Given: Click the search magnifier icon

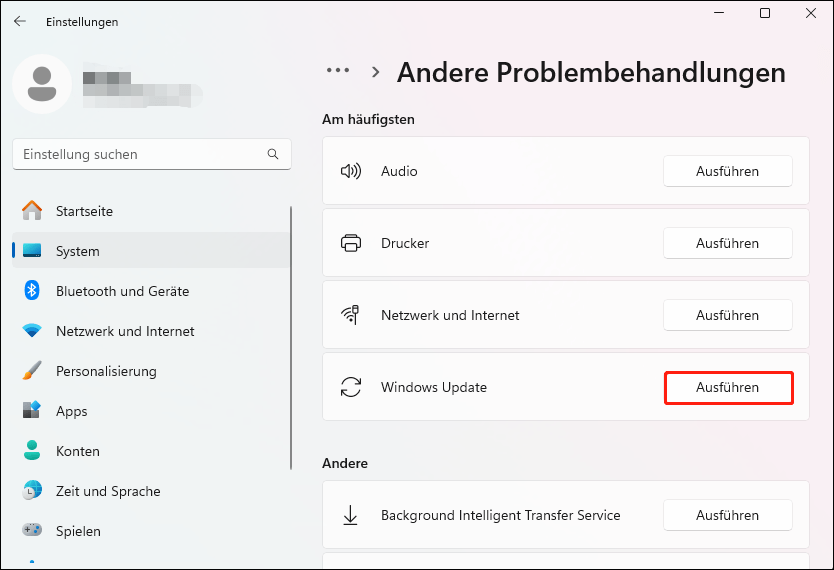Looking at the screenshot, I should tap(273, 154).
